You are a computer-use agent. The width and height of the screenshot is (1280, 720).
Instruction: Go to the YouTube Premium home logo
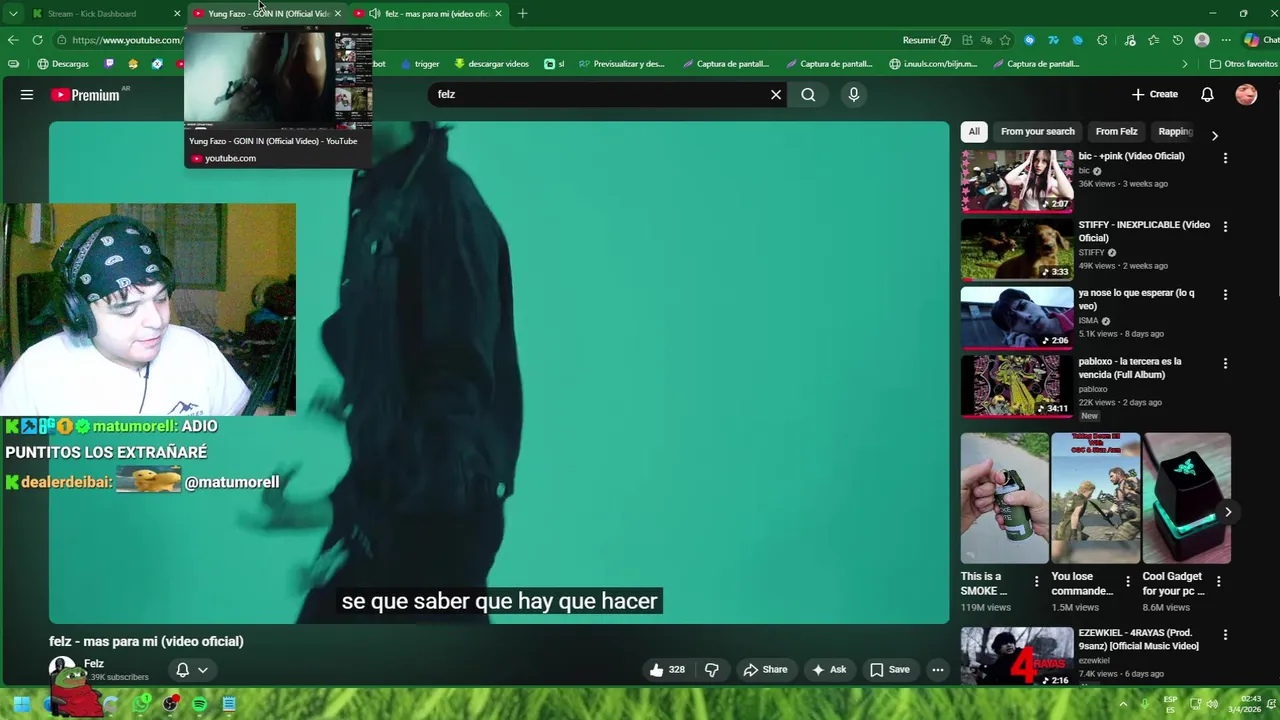[86, 95]
